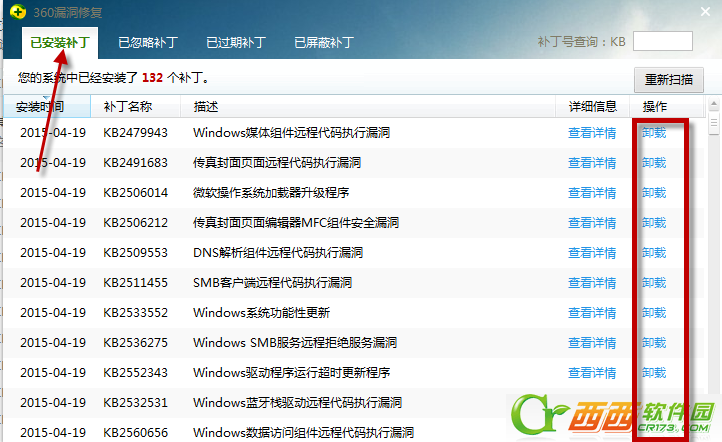Click description SMB客户端远程代码执行漏洞
Screen dimensions: 722x442
point(273,283)
